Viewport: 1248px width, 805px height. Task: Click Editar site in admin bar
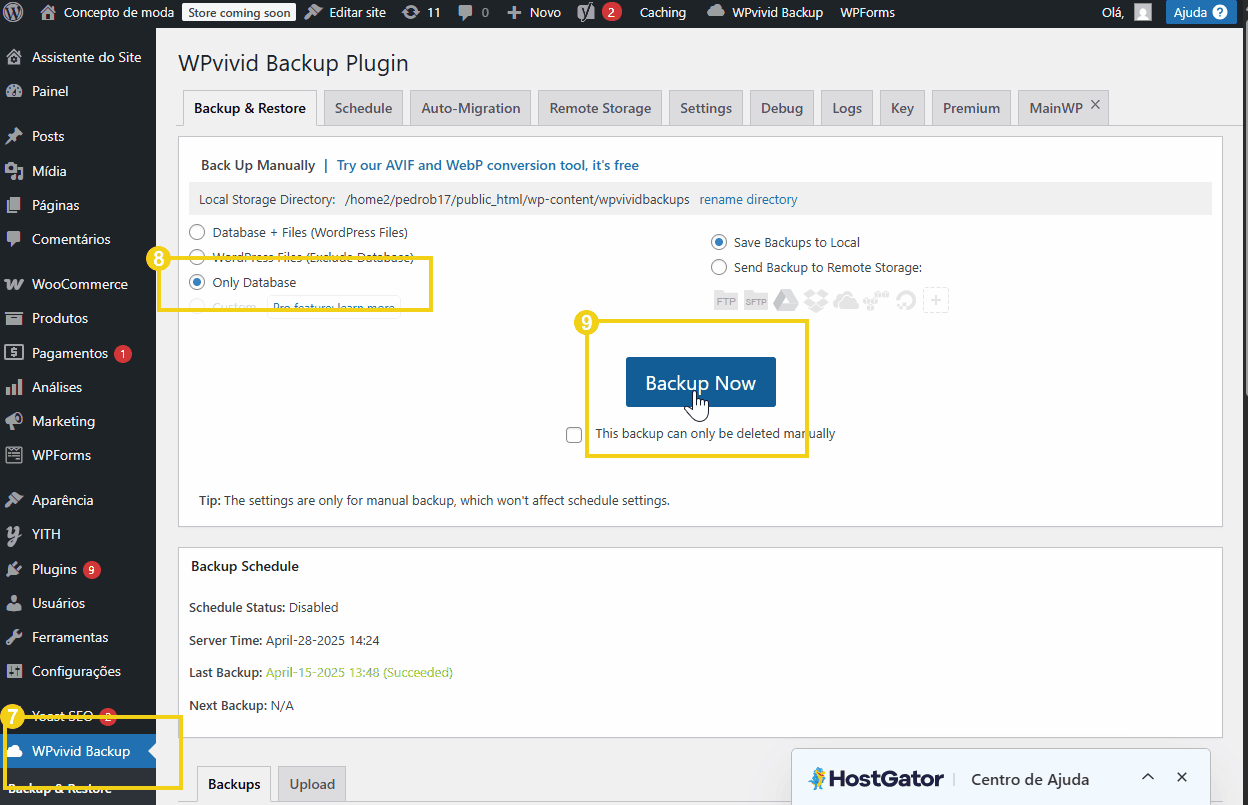[x=345, y=13]
